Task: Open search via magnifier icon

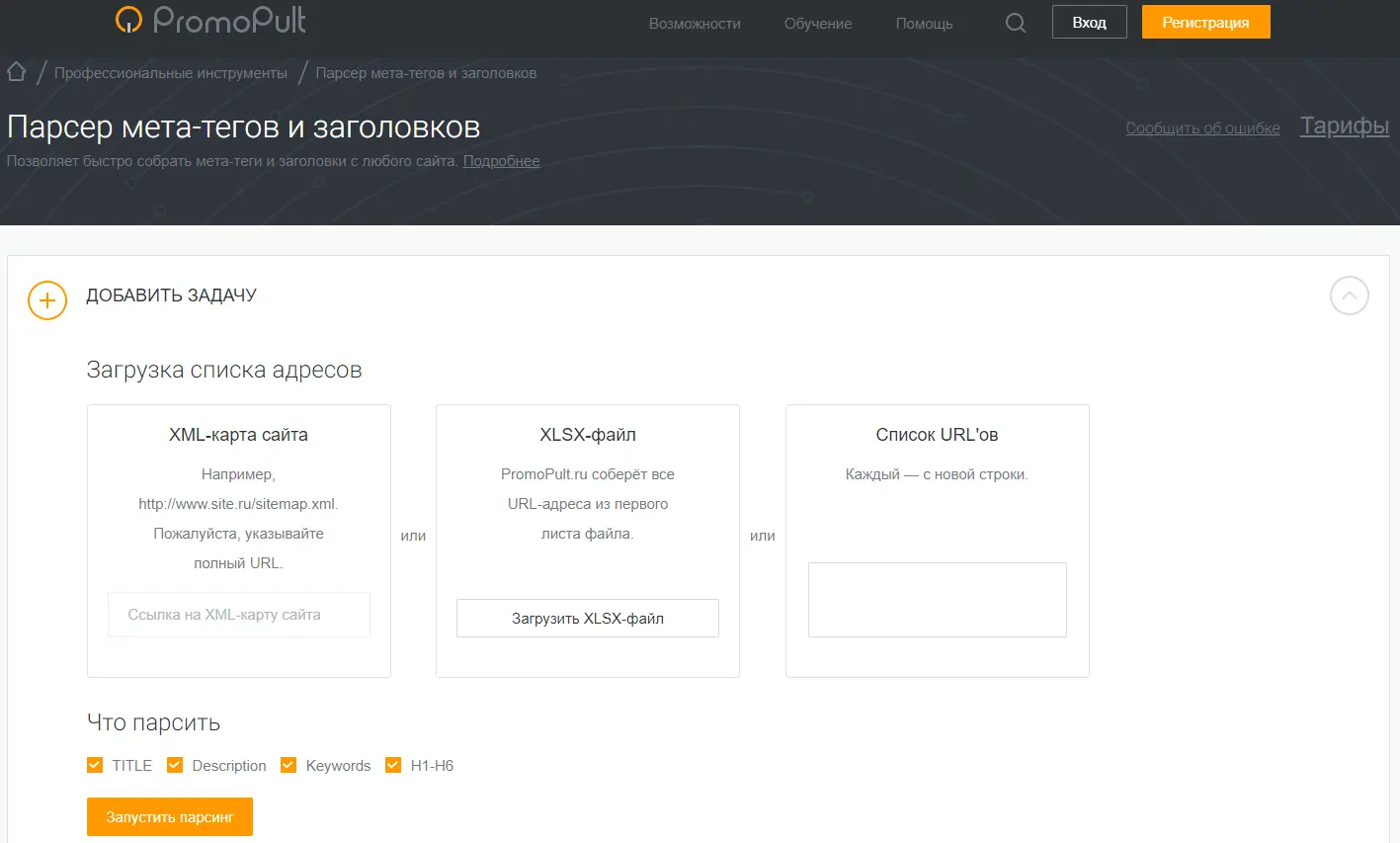Action: point(1016,23)
